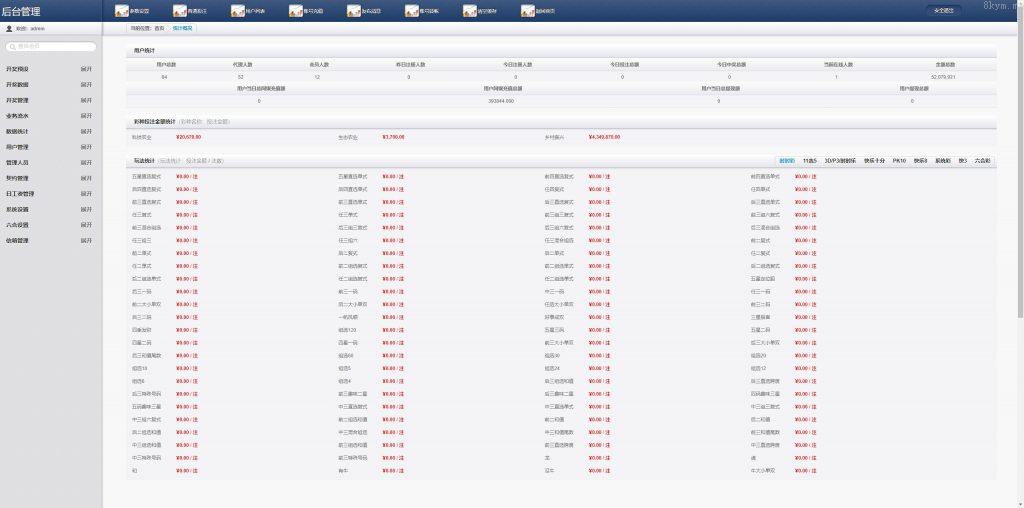Expand the 用户管理 sidebar section
Screen dimensions: 1024x508
pos(86,147)
